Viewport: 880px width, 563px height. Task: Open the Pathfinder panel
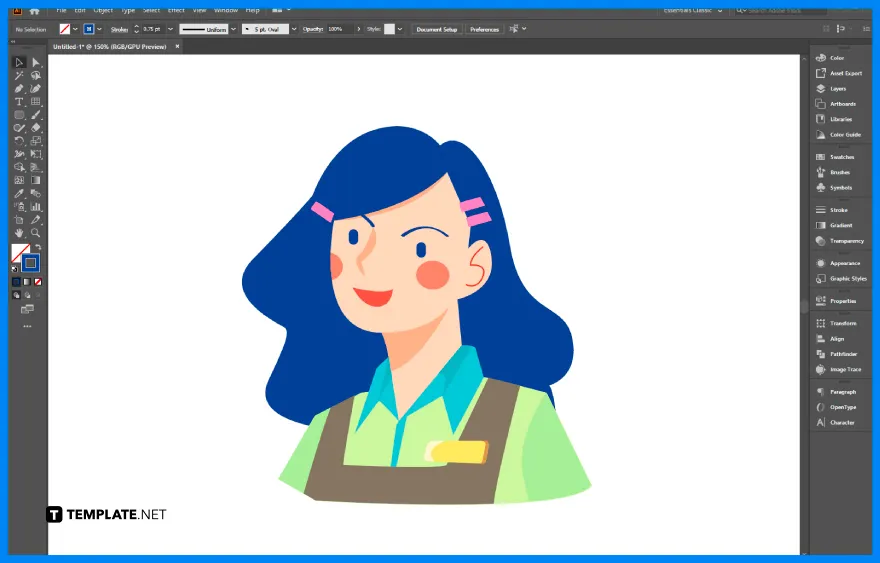point(837,354)
